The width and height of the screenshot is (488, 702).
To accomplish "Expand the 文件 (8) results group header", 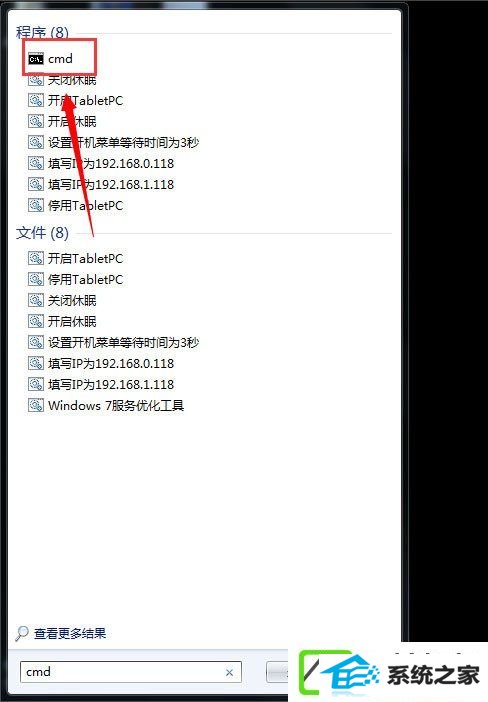I will 42,233.
